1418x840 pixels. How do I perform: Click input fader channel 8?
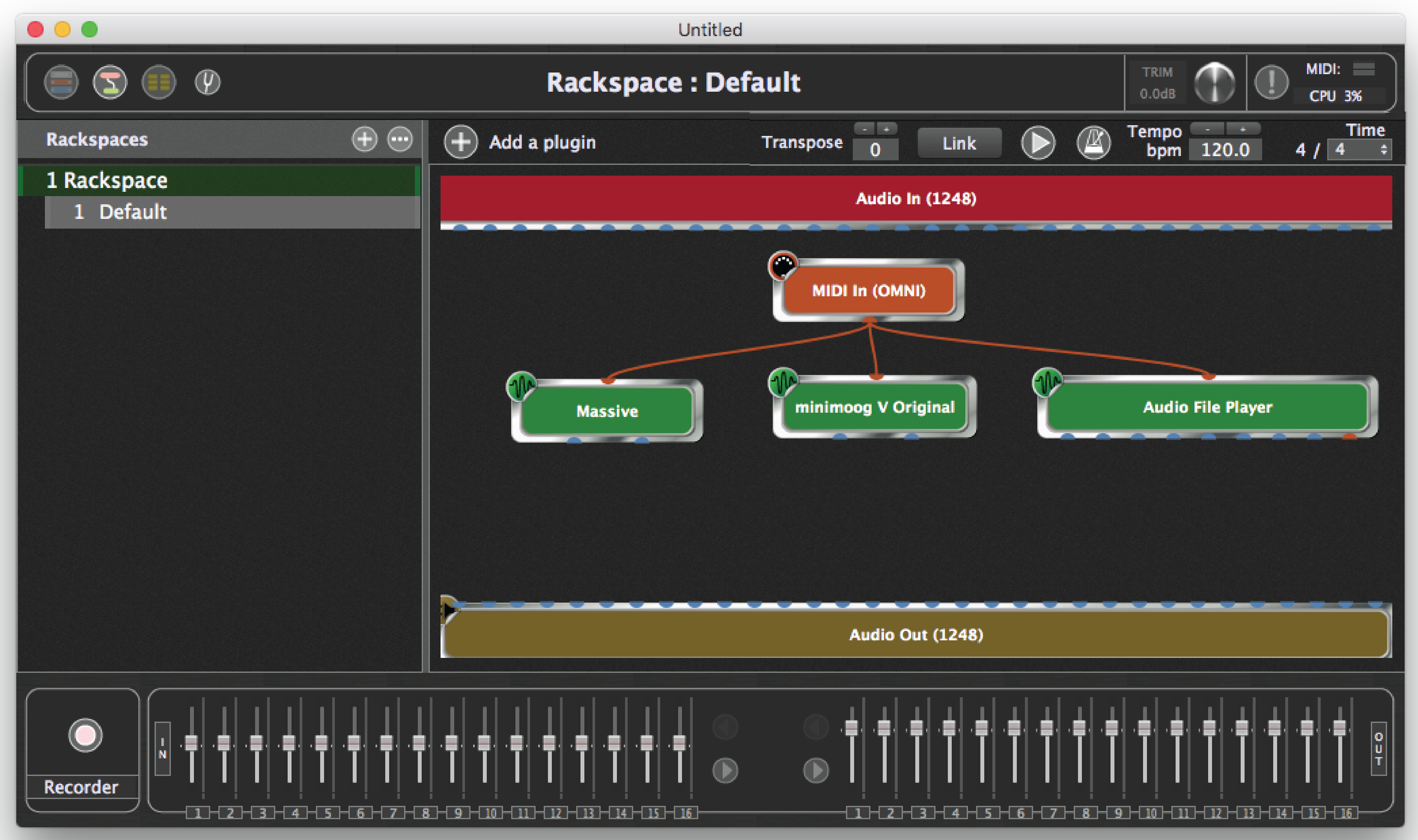(x=419, y=743)
